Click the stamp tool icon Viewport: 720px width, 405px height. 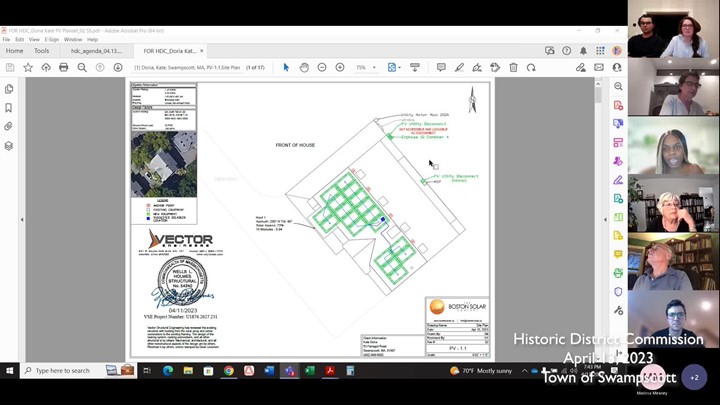(x=495, y=68)
